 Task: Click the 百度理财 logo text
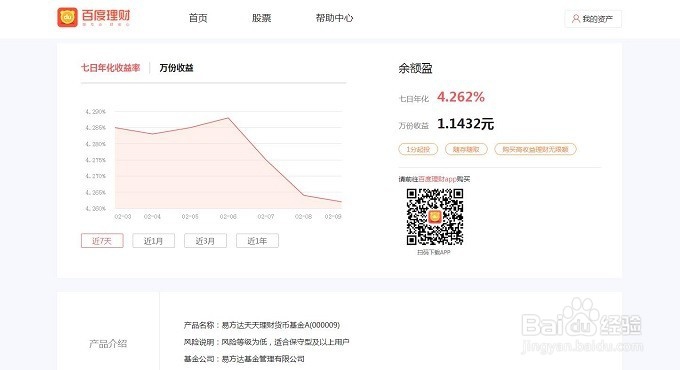(106, 16)
